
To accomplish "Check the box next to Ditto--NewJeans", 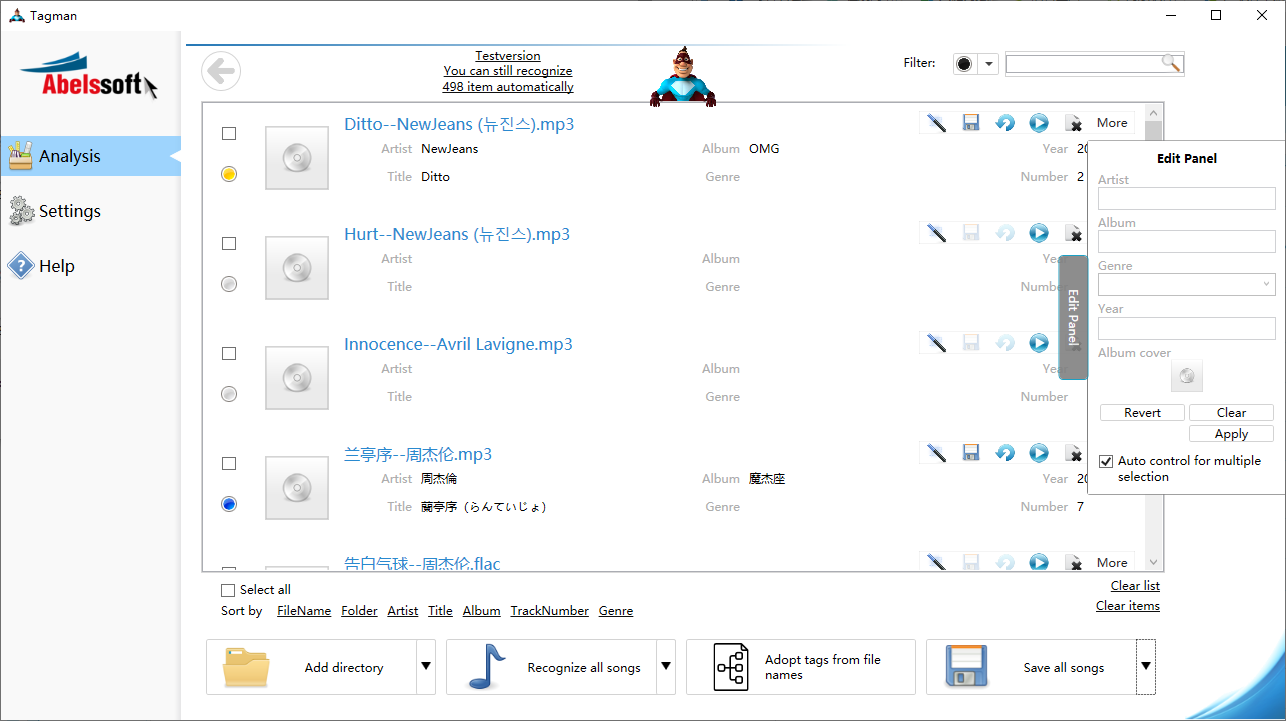I will point(228,132).
